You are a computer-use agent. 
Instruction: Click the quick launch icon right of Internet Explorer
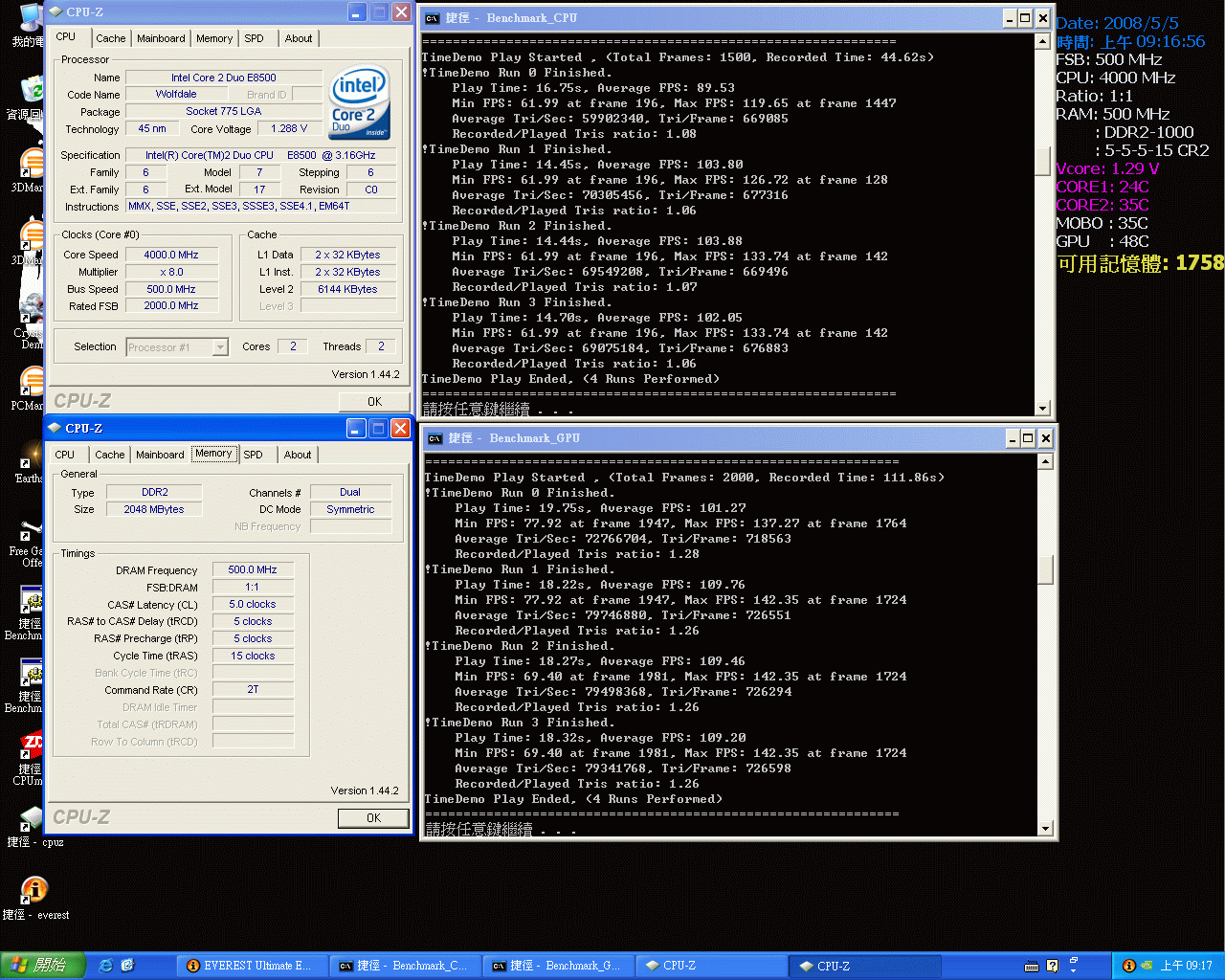[x=127, y=966]
